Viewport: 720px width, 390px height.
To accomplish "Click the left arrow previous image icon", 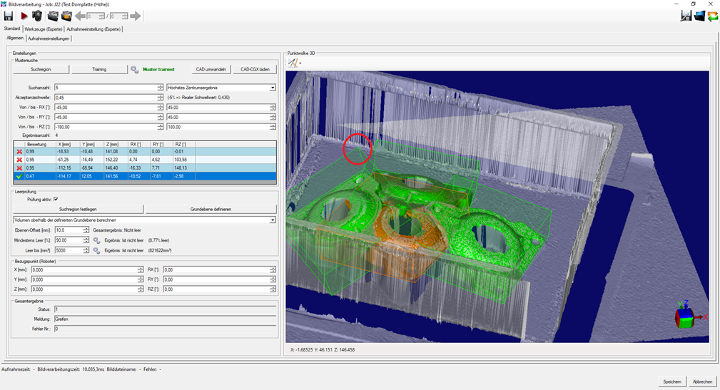I will pyautogui.click(x=80, y=16).
